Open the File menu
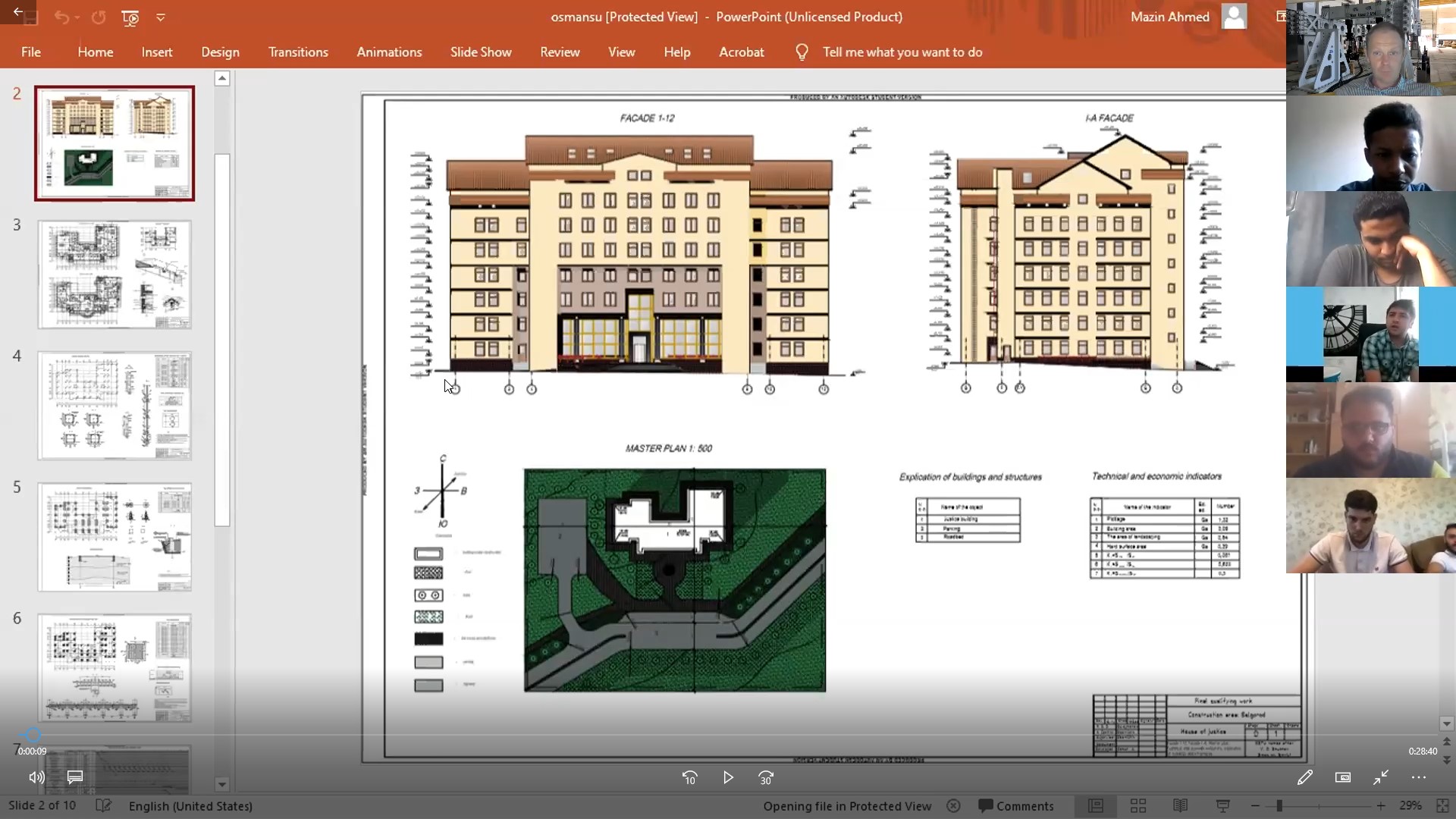Image resolution: width=1456 pixels, height=819 pixels. pyautogui.click(x=31, y=52)
